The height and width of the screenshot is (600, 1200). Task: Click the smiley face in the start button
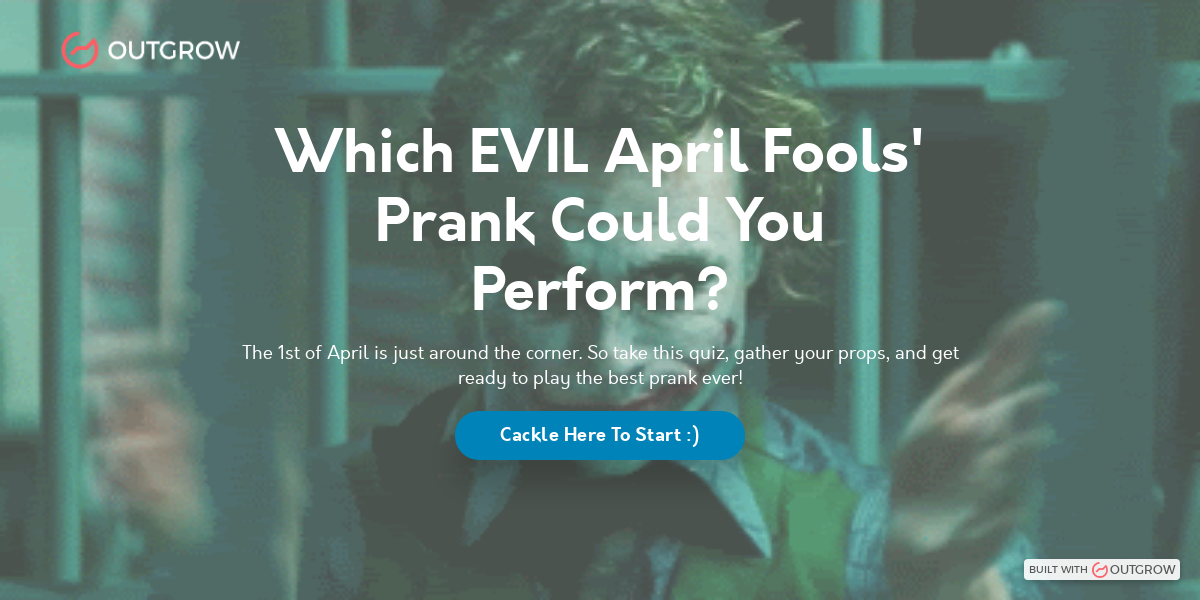692,435
